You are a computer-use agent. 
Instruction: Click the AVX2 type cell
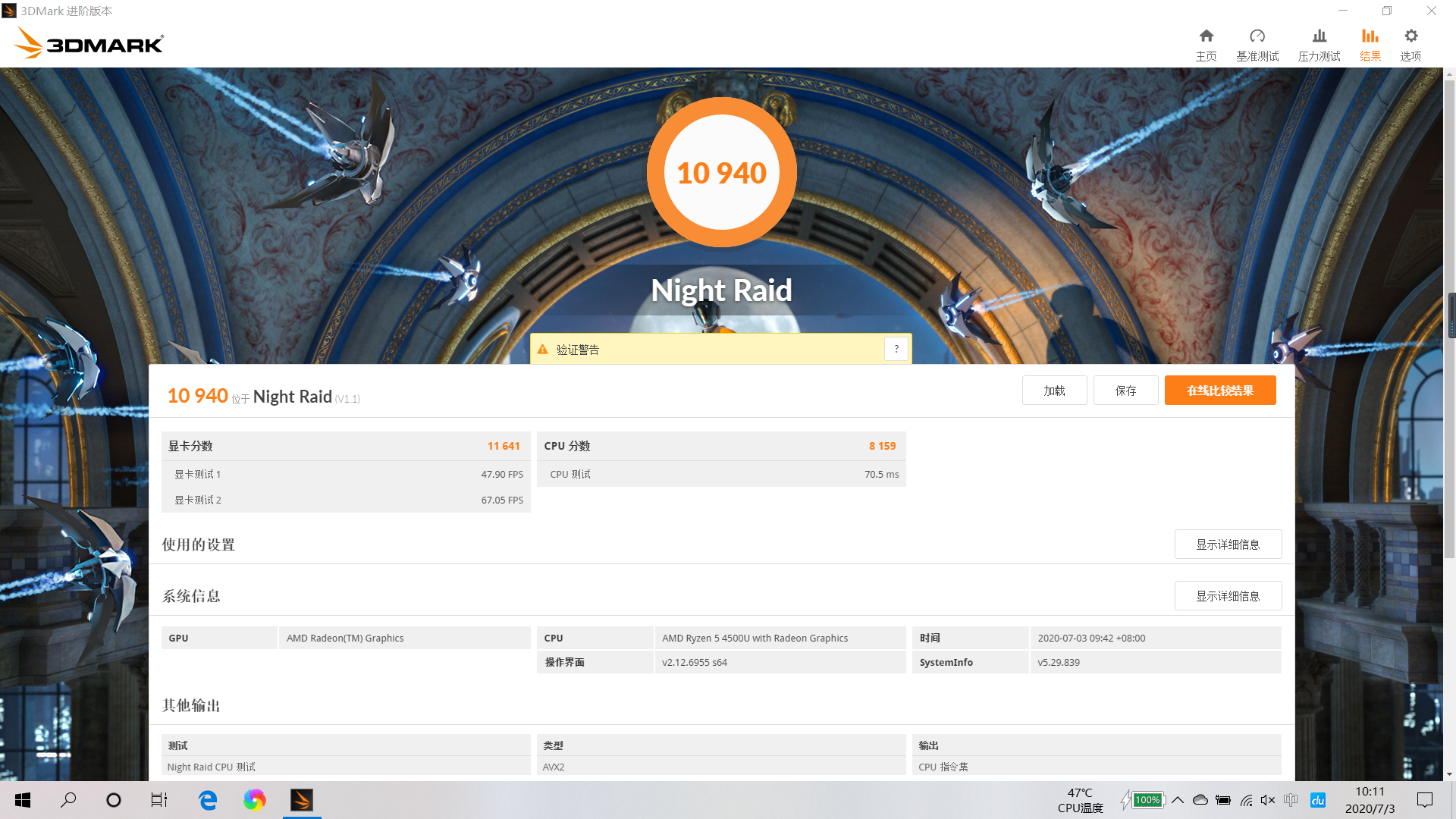[x=721, y=767]
